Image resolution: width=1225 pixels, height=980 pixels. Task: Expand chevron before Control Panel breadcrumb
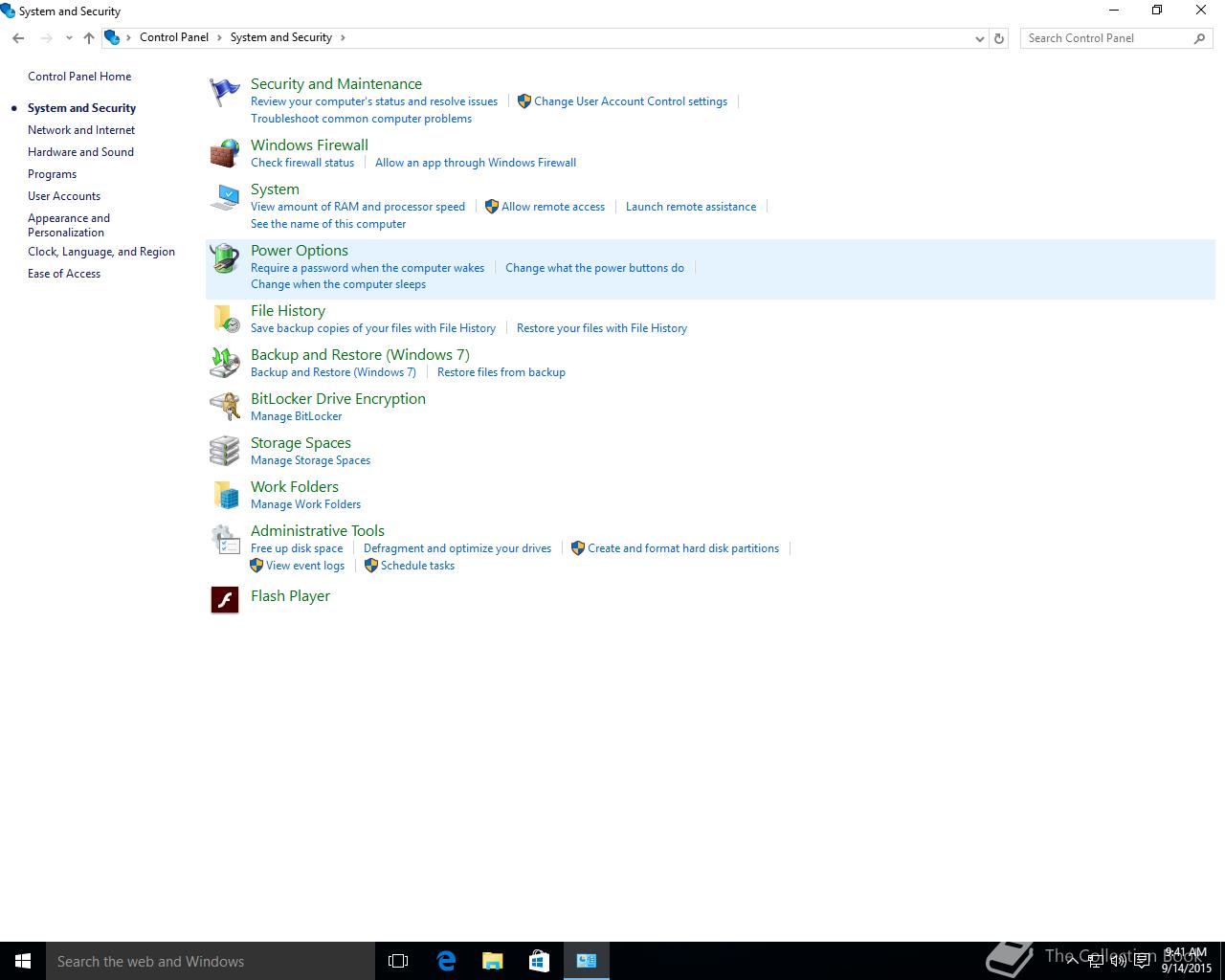(x=129, y=37)
